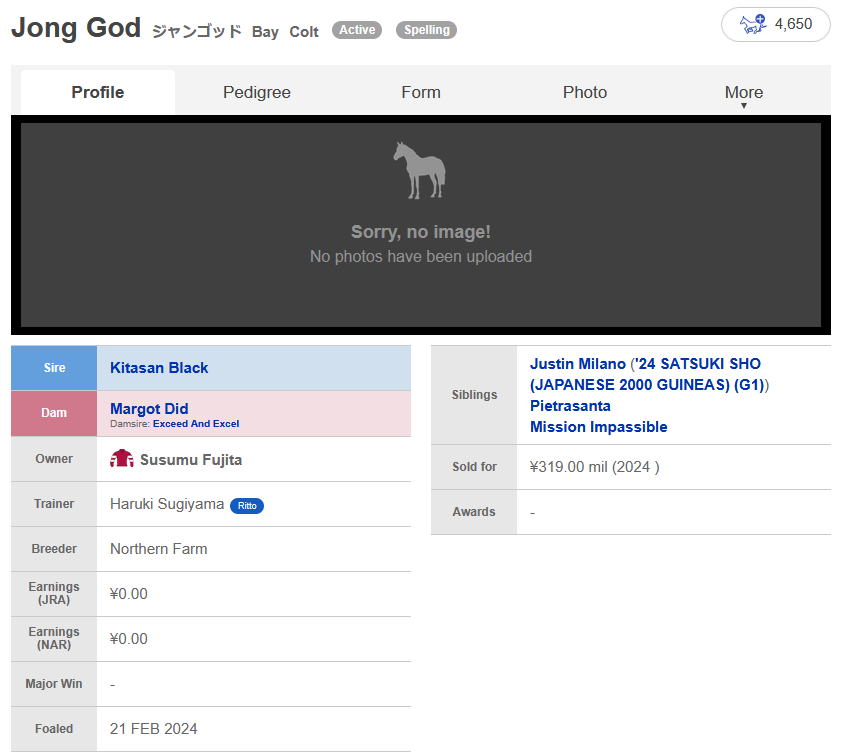Screen dimensions: 843x755
Task: Expand the More tab dropdown arrow
Action: coord(744,106)
